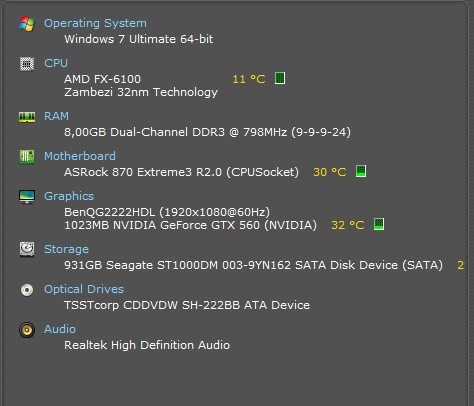Open the Operating System section link
Image resolution: width=474 pixels, height=406 pixels.
[x=95, y=23]
